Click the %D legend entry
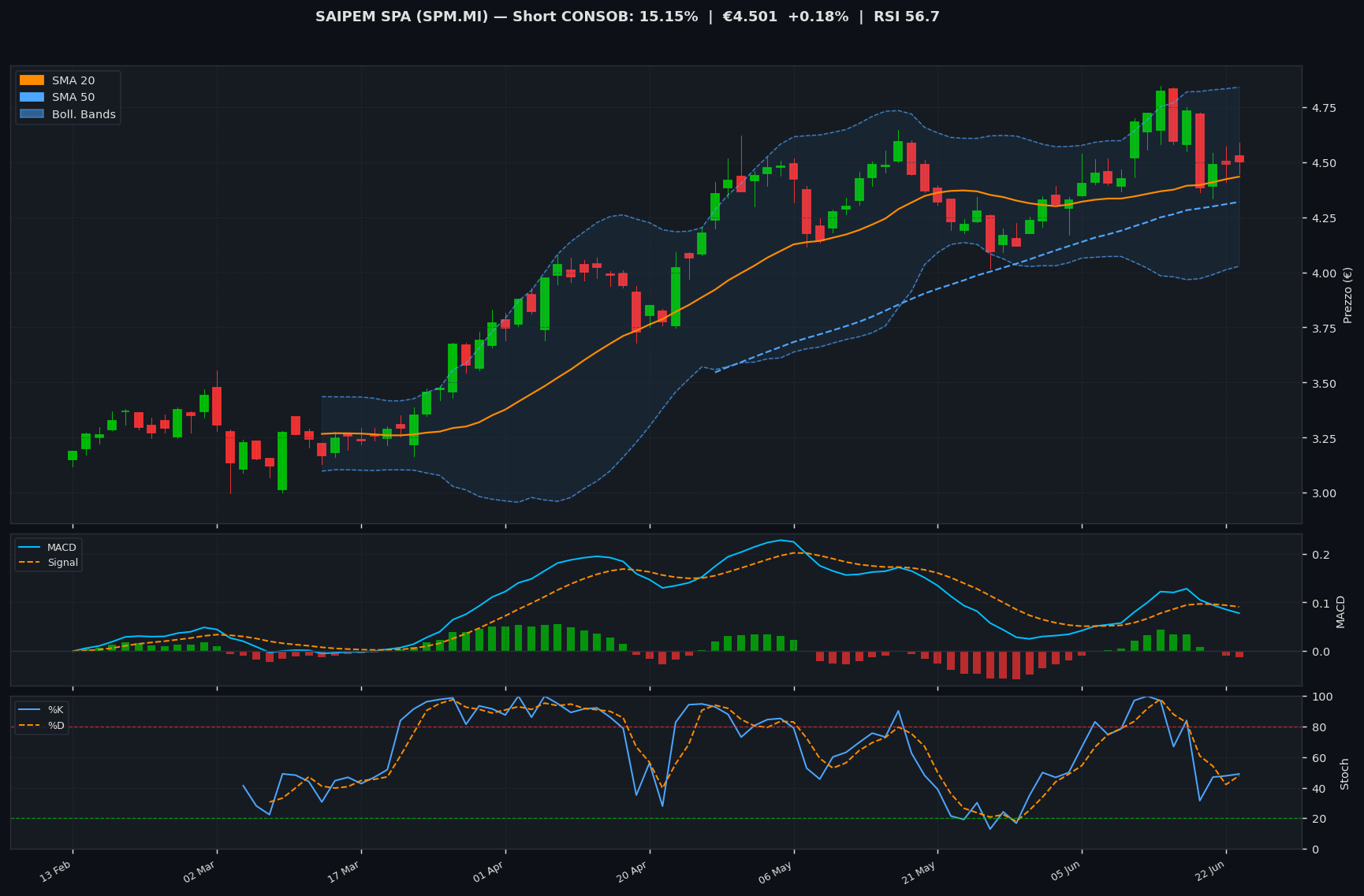Screen dimensions: 1364x896 coord(43,726)
